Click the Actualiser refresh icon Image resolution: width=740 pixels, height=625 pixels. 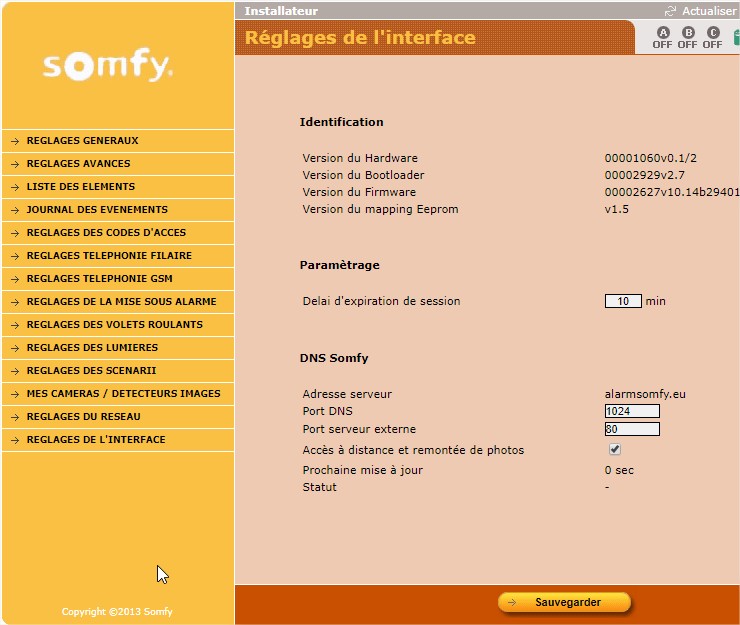[x=670, y=11]
